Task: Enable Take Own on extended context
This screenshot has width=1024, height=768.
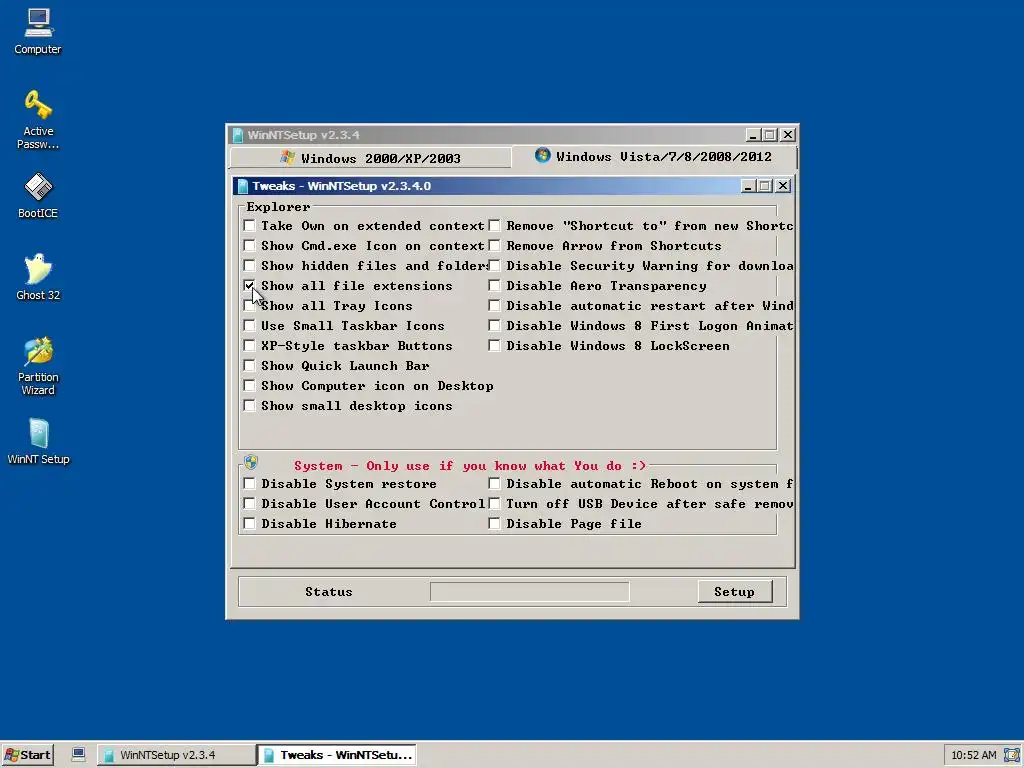Action: coord(249,226)
